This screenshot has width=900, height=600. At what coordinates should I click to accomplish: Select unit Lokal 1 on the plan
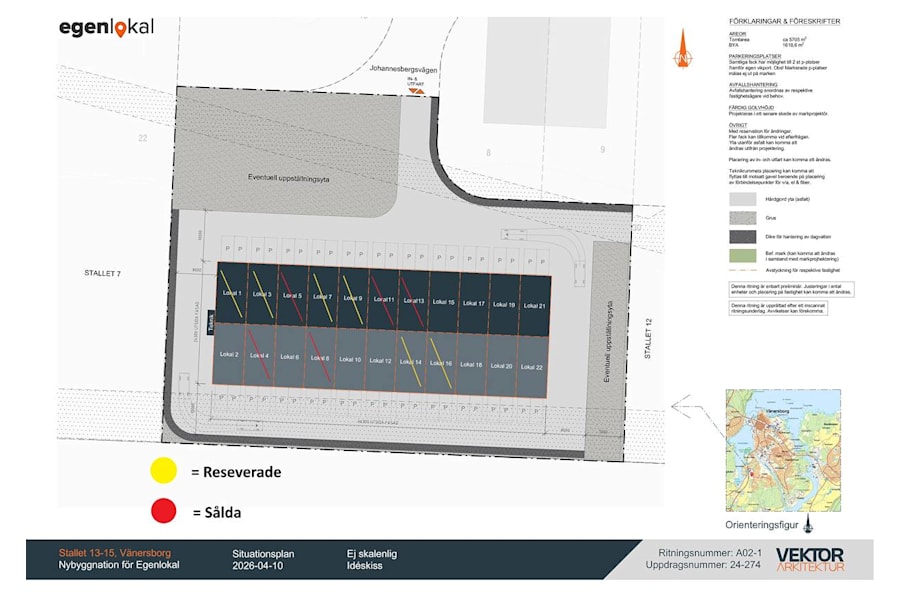click(x=232, y=292)
